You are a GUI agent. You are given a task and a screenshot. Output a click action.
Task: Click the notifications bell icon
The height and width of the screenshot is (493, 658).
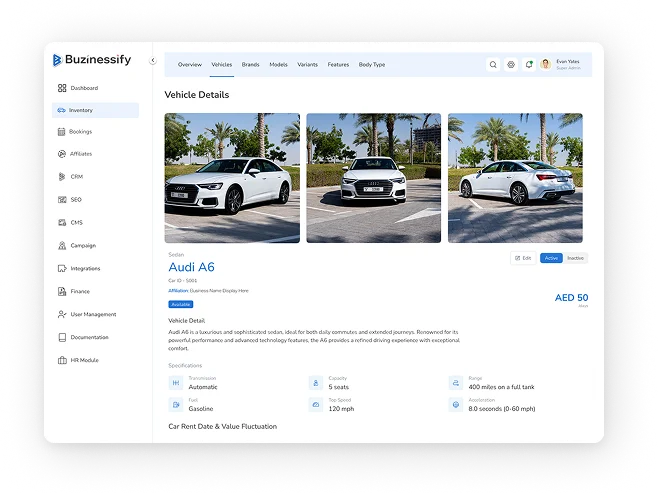[528, 64]
